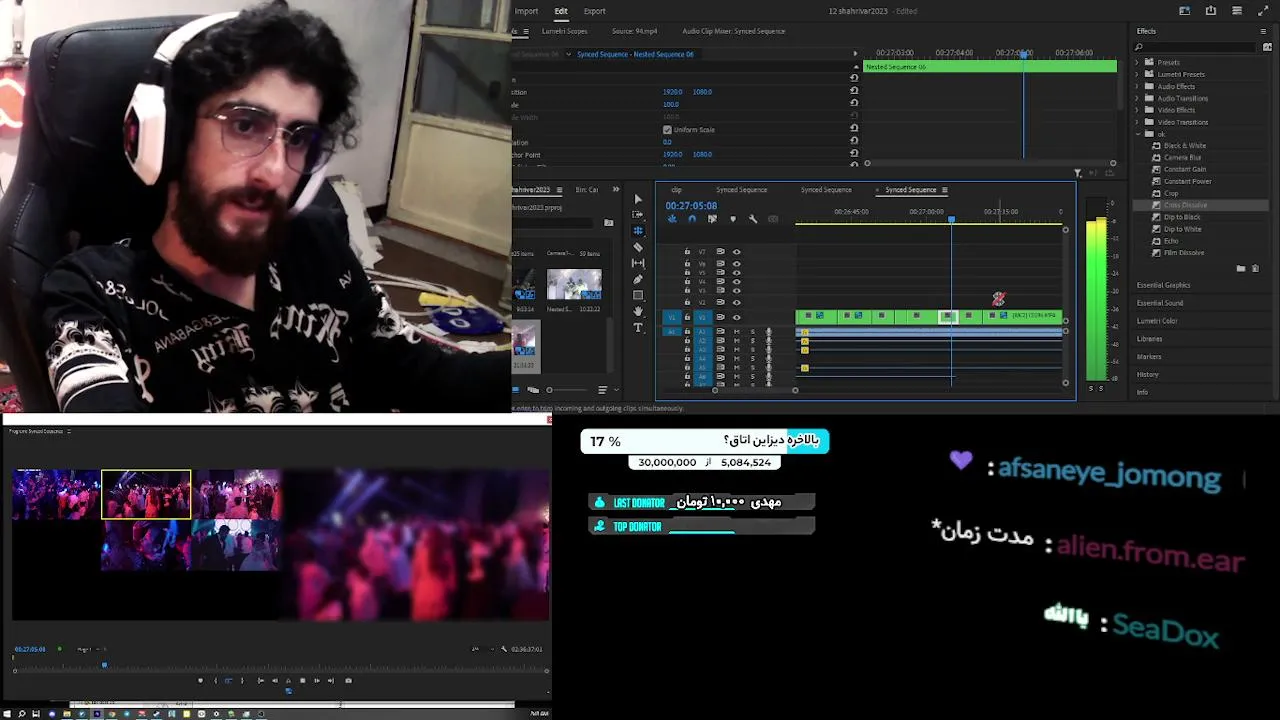Image resolution: width=1280 pixels, height=720 pixels.
Task: Click New Custom Bin icon in Effects panel
Action: 1241,268
